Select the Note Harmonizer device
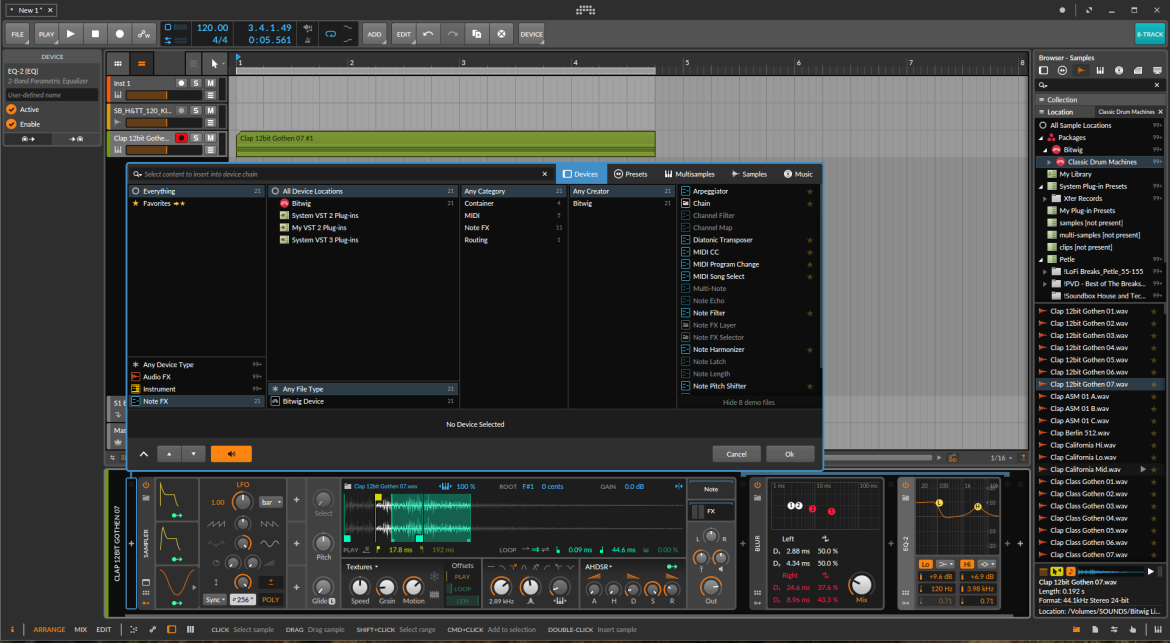The image size is (1170, 643). pyautogui.click(x=747, y=349)
